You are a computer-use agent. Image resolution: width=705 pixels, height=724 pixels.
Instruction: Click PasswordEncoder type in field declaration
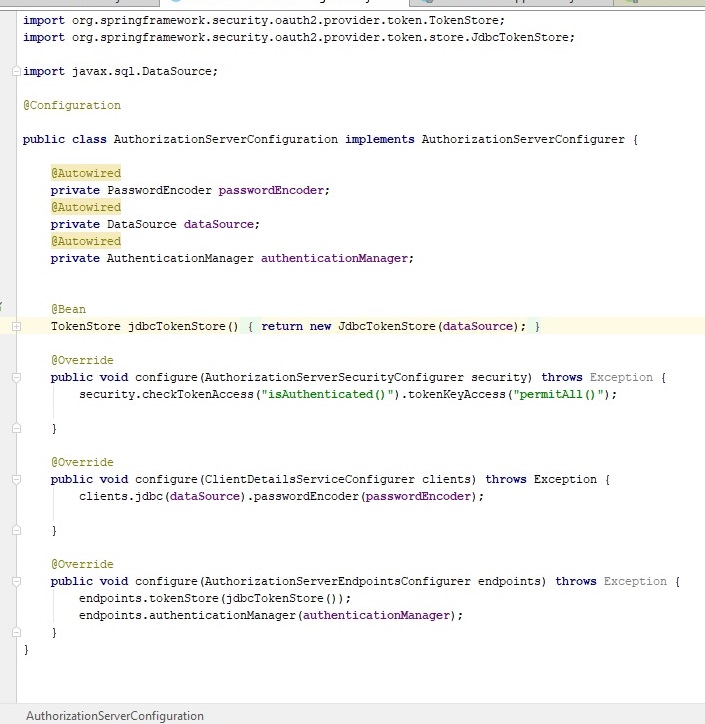coord(159,190)
